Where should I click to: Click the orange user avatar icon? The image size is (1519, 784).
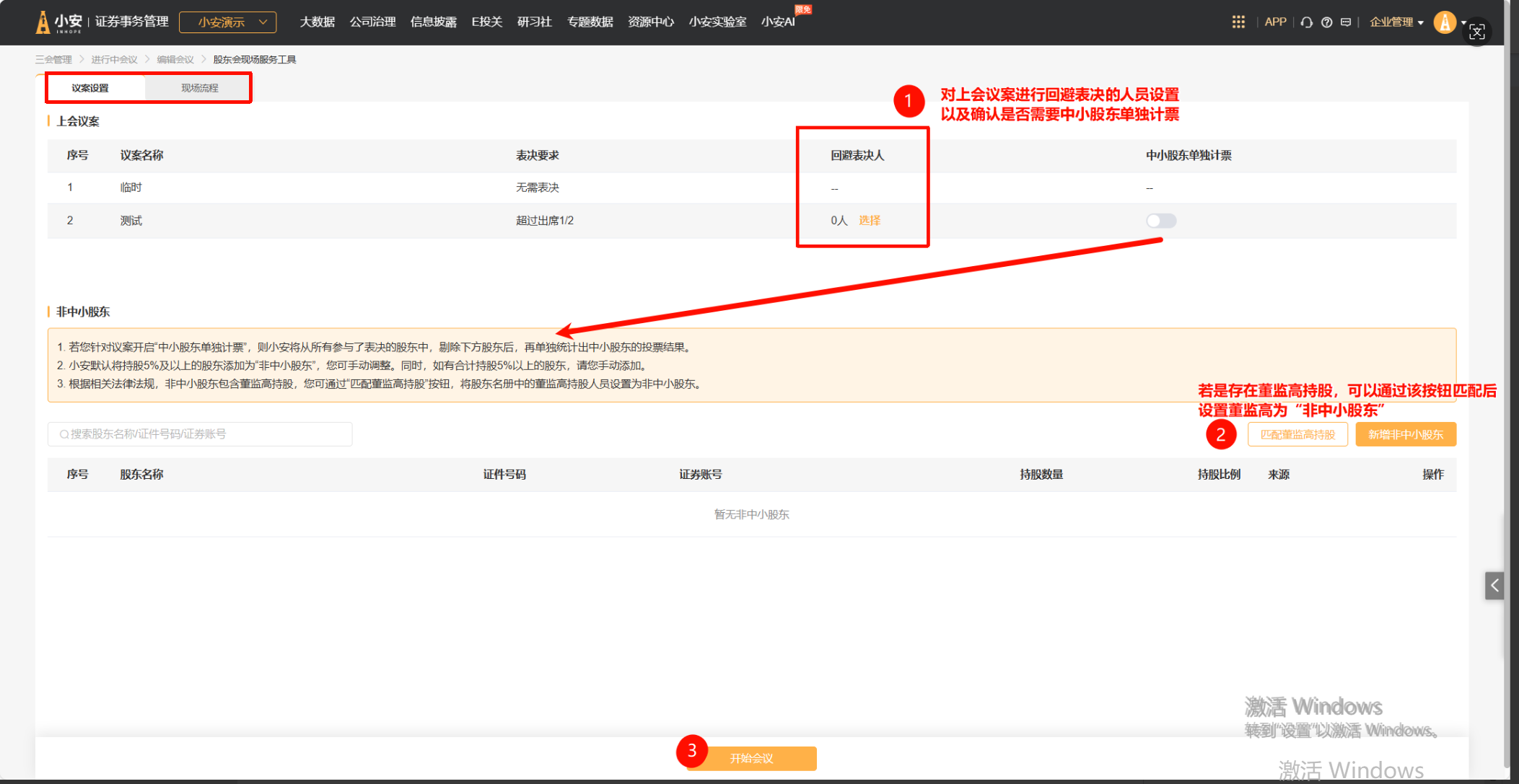1445,22
